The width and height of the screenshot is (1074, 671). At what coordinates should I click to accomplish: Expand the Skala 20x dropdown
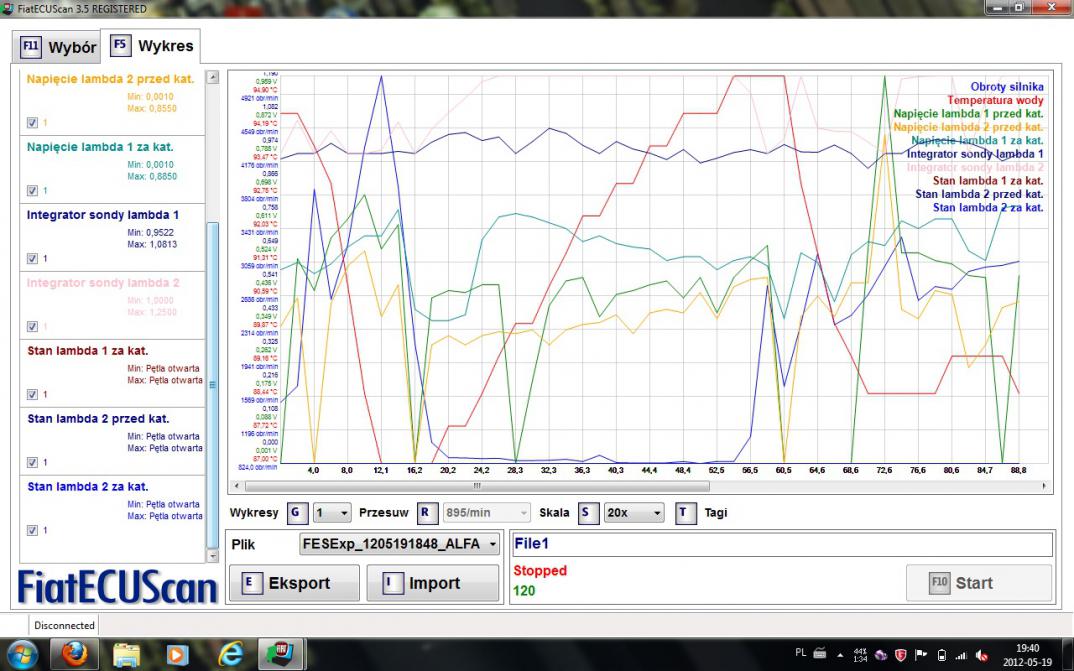tap(633, 512)
